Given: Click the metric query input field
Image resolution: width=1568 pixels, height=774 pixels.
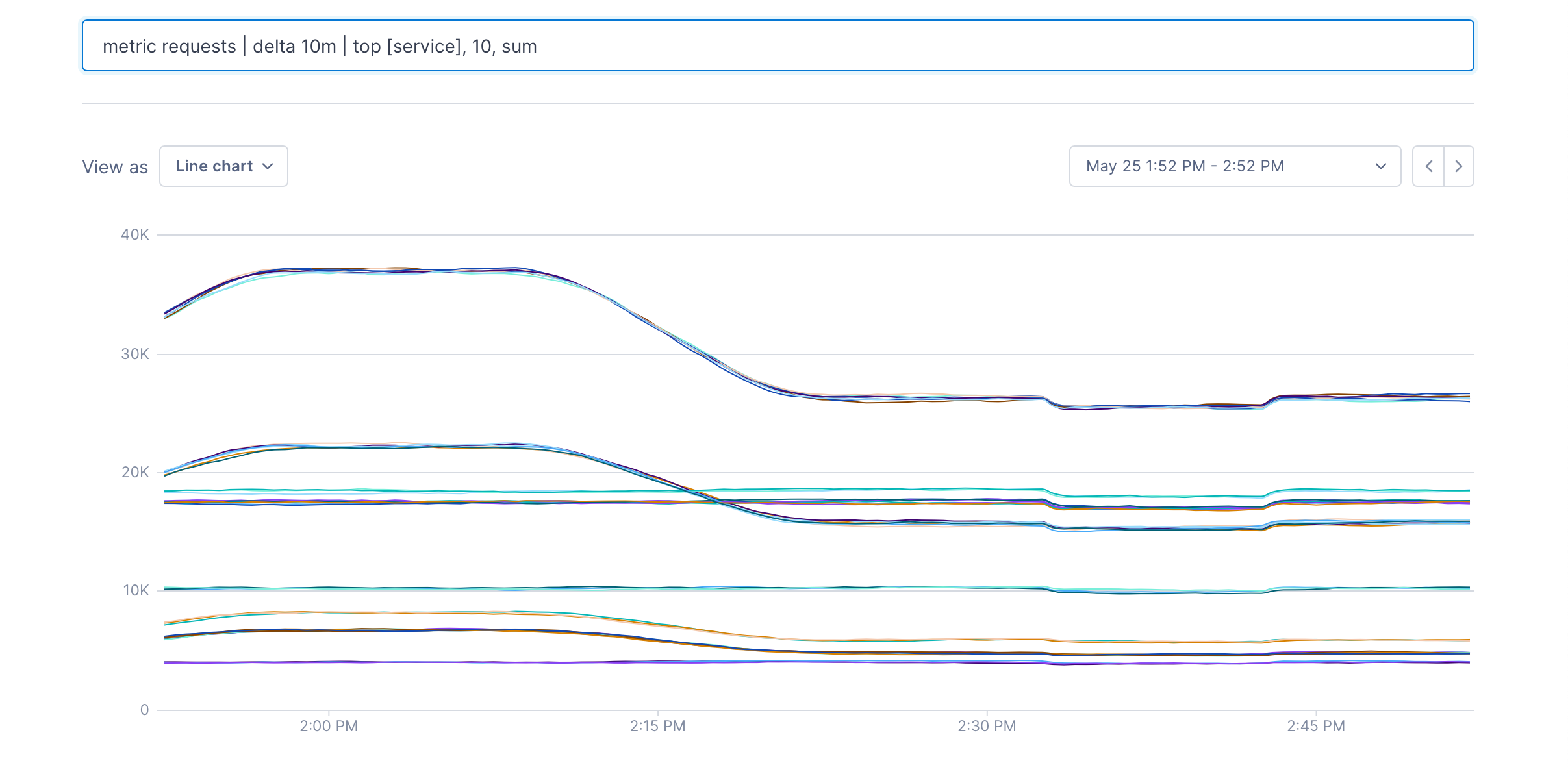Looking at the screenshot, I should tap(777, 46).
